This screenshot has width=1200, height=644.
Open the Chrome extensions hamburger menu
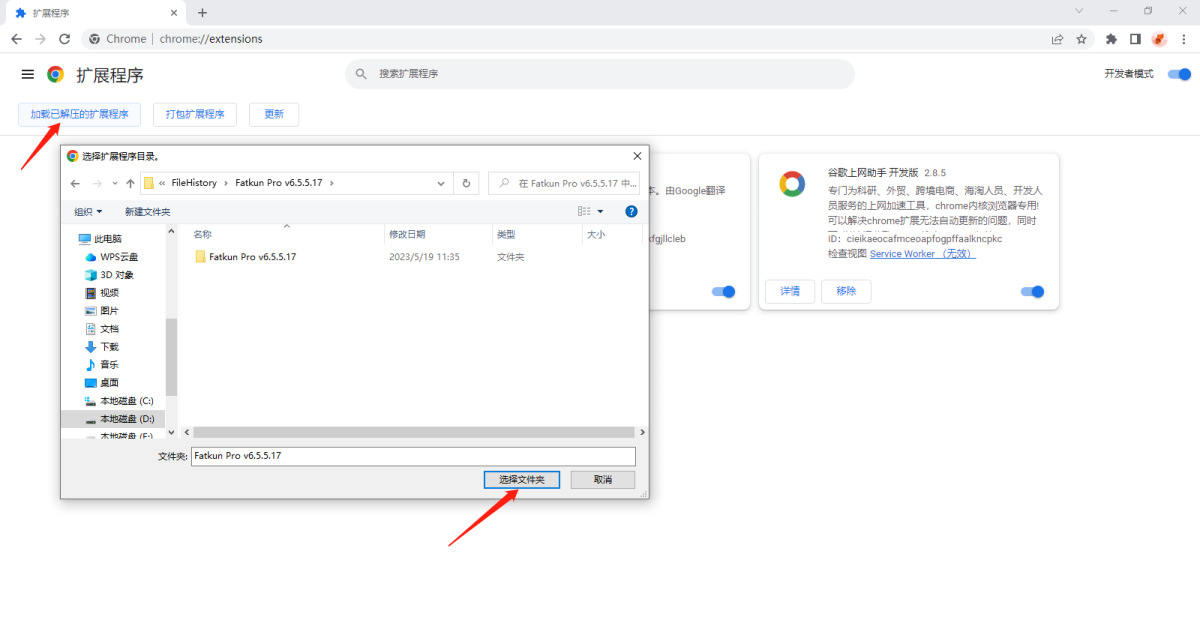click(28, 75)
